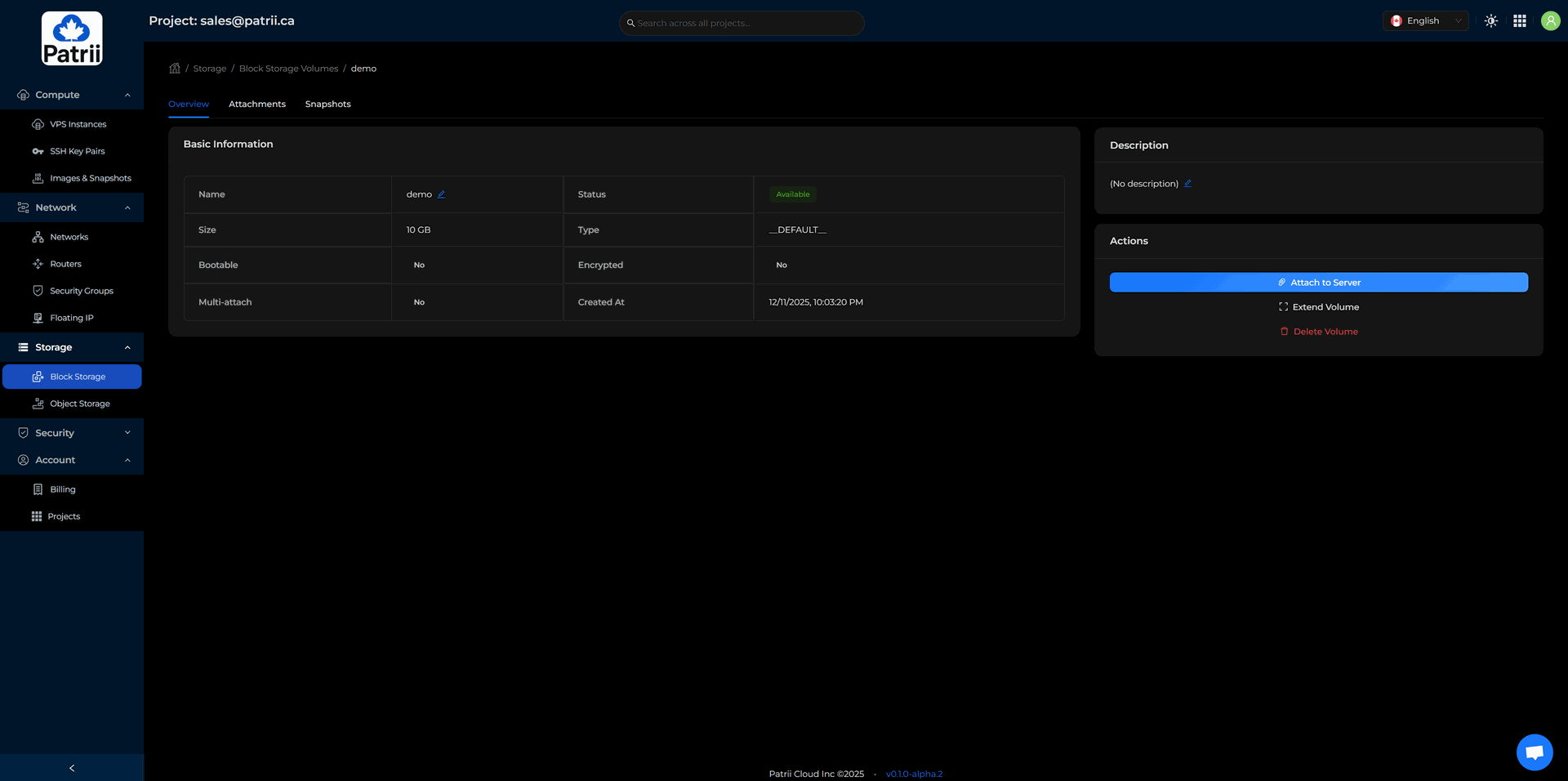Open the live chat bubble
Image resolution: width=1568 pixels, height=781 pixels.
pyautogui.click(x=1534, y=752)
